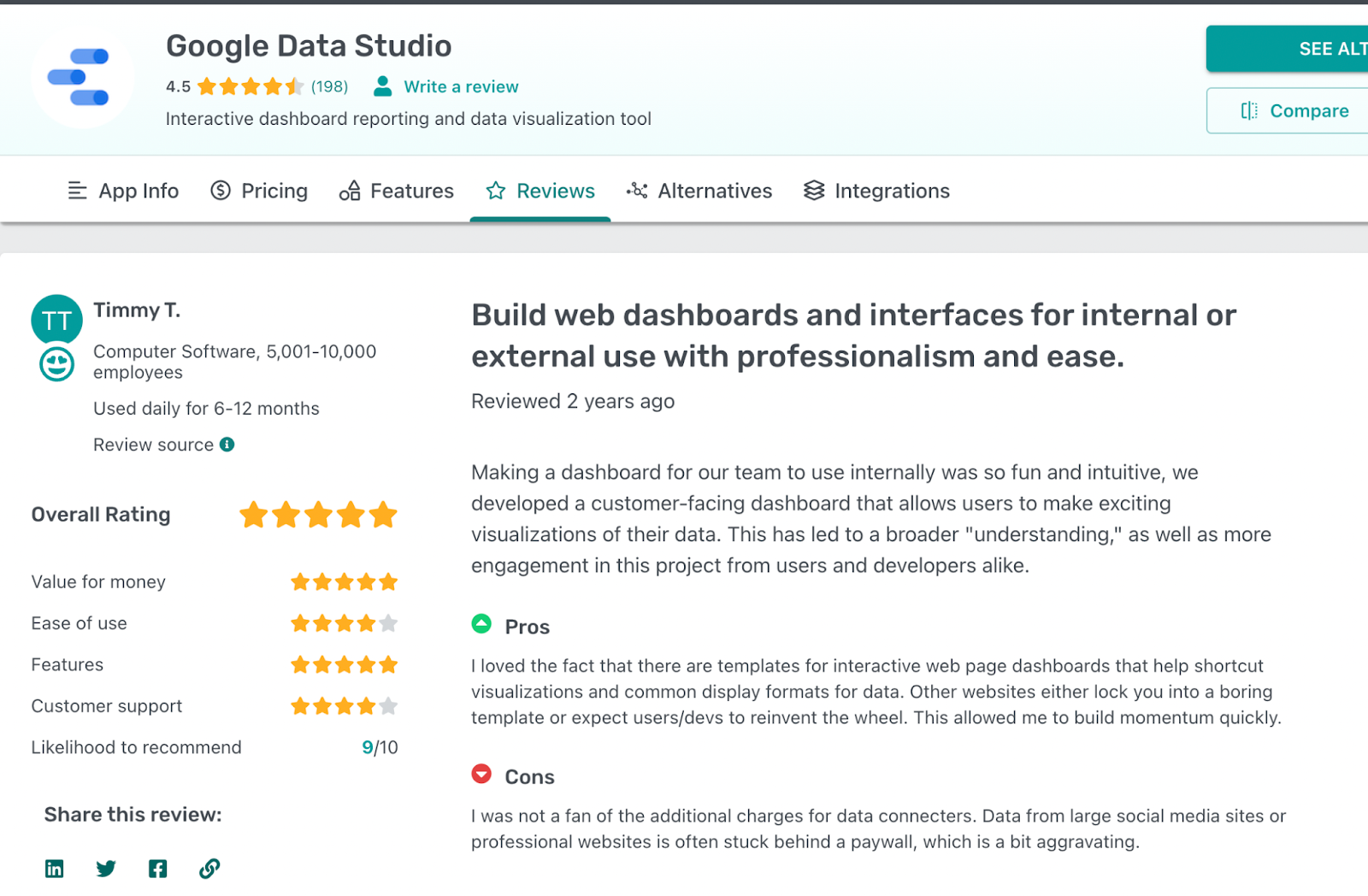
Task: Click the Pricing dollar icon
Action: click(x=220, y=191)
